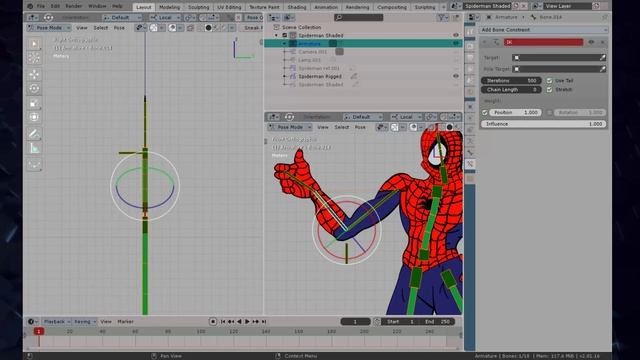
Task: Uncheck the Use Tail checkbox
Action: [x=549, y=80]
